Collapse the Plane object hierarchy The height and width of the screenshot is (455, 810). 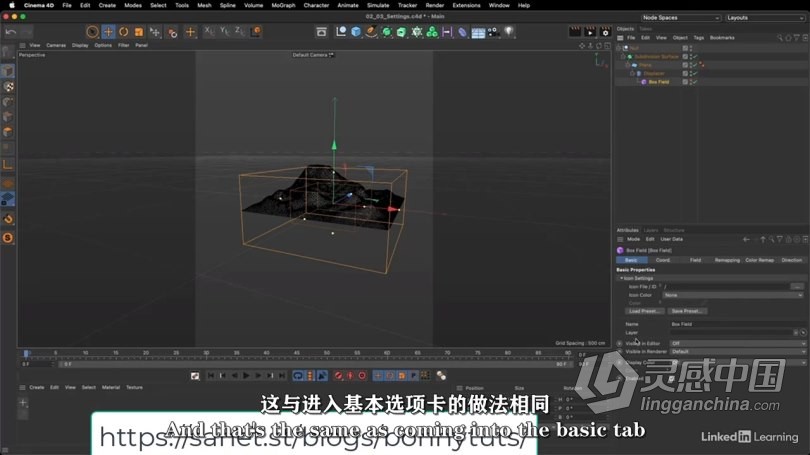628,65
